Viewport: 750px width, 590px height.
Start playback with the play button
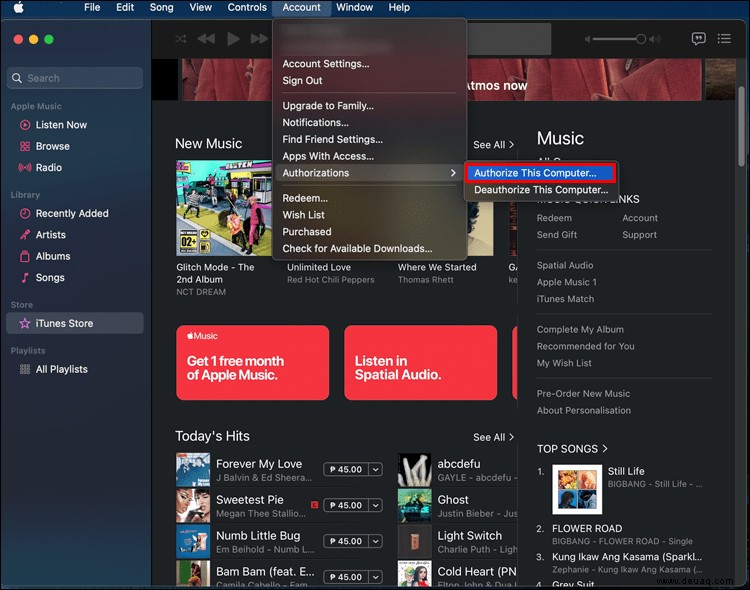pyautogui.click(x=233, y=39)
